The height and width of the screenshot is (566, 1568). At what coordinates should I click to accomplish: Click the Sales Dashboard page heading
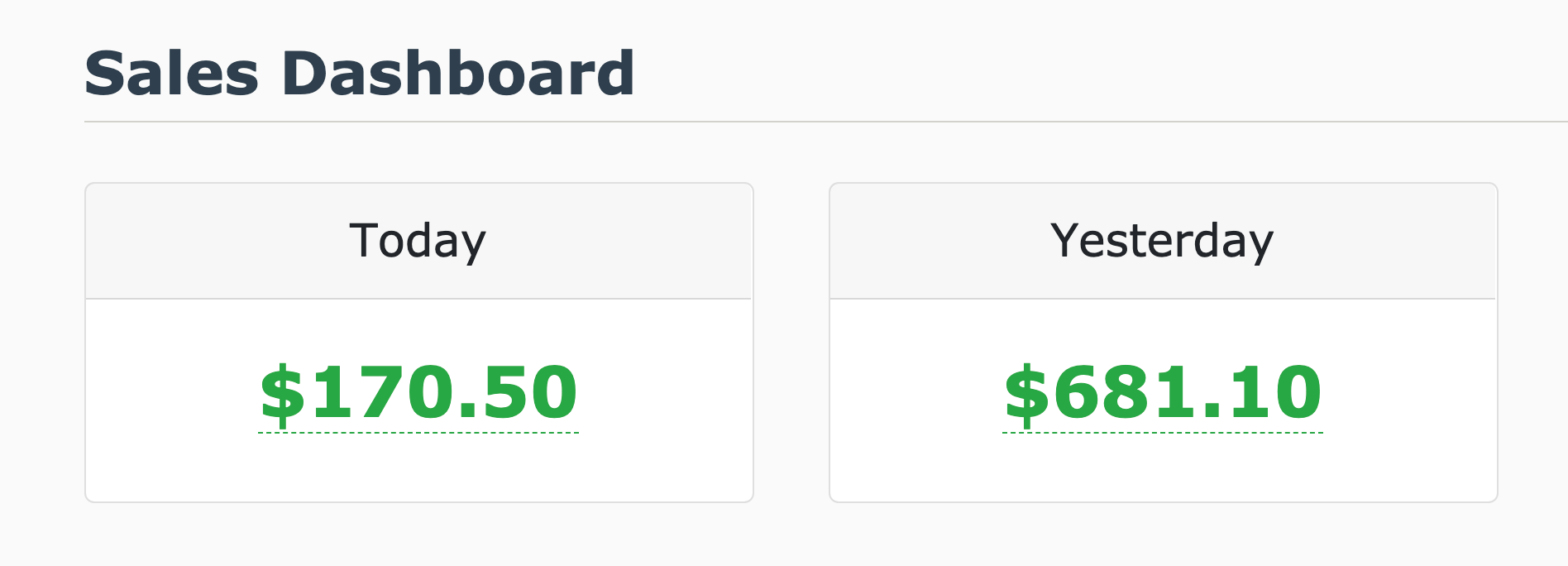[x=360, y=74]
